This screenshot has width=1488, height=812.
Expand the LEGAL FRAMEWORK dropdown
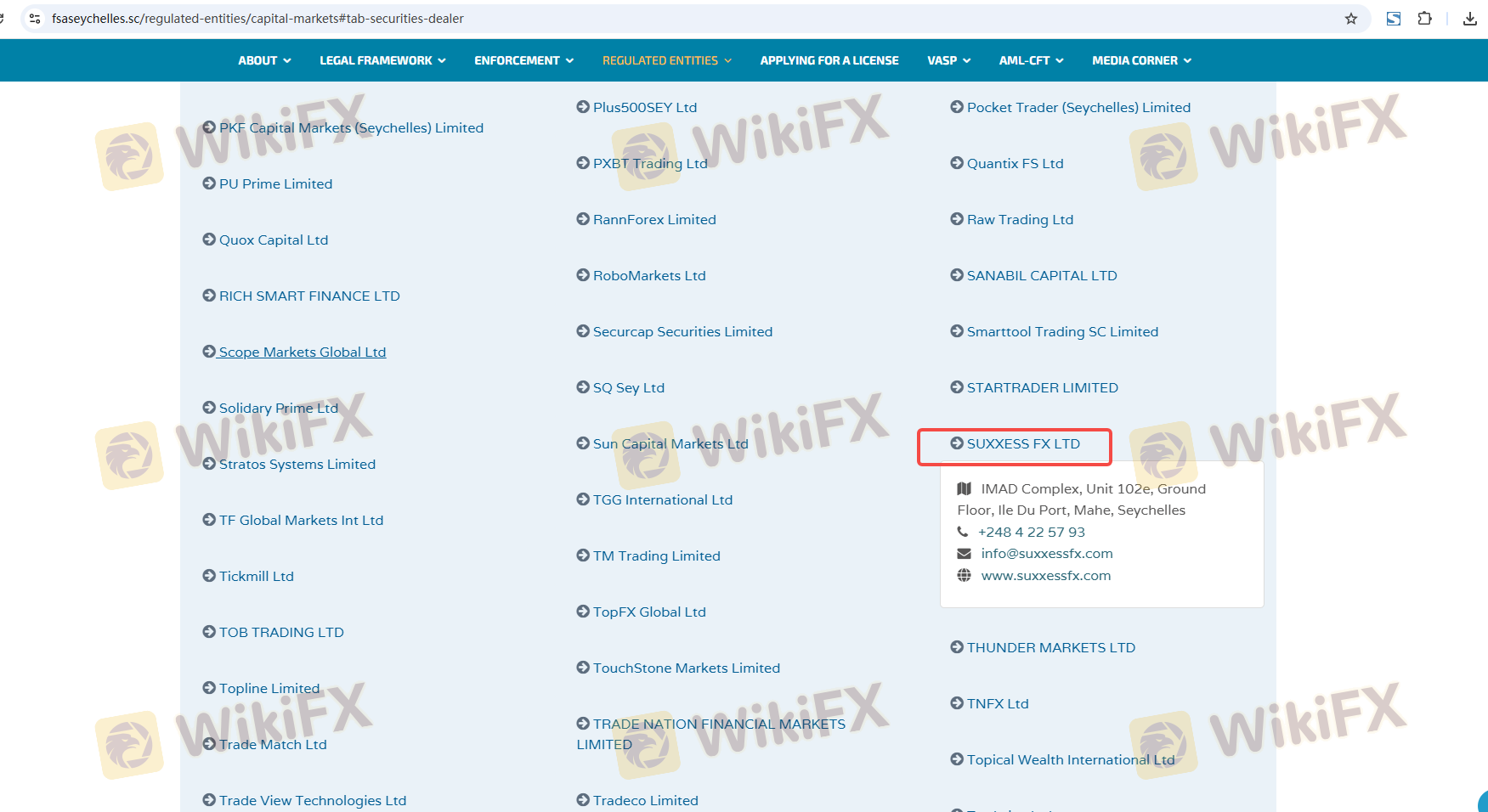coord(382,60)
